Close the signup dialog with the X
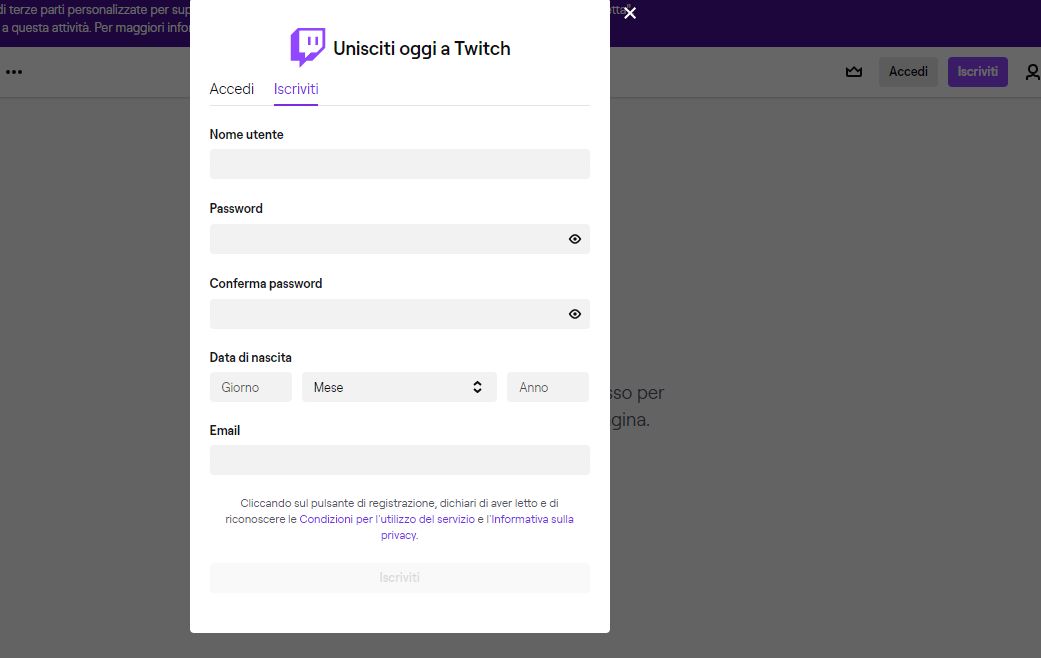 [x=630, y=13]
